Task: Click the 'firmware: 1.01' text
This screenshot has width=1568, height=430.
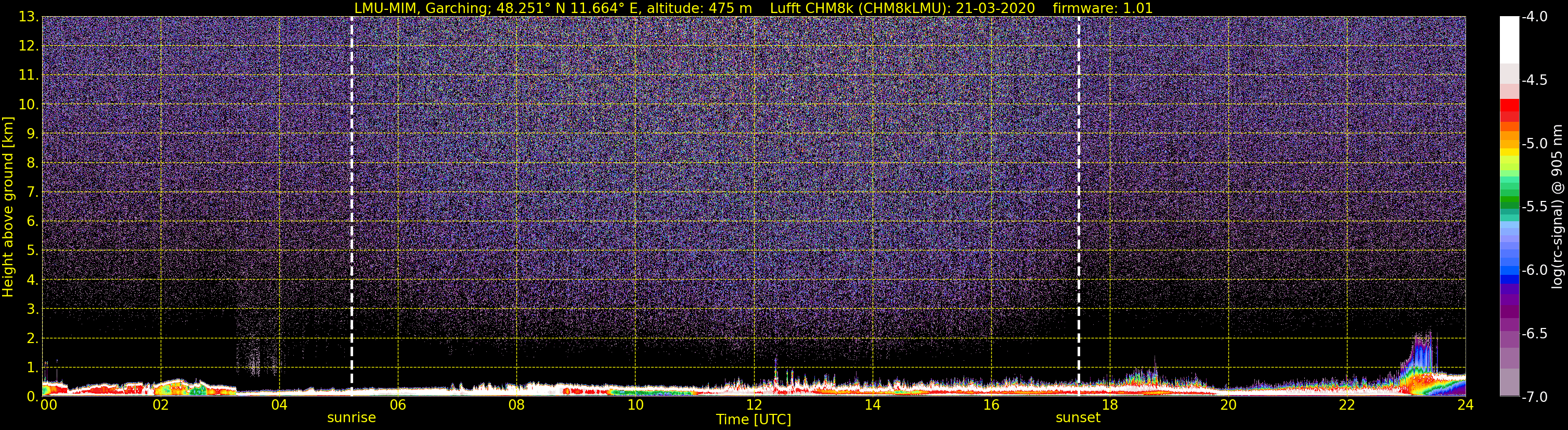Action: [x=1103, y=8]
